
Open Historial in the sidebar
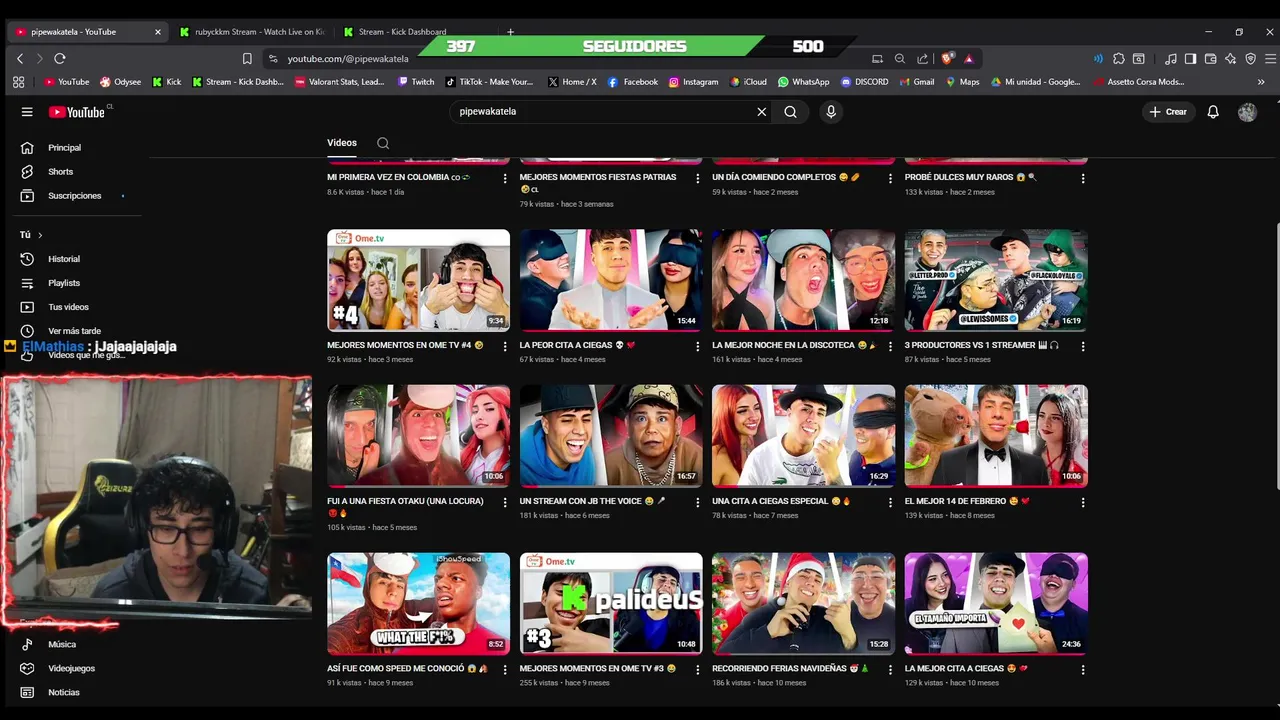tap(64, 259)
